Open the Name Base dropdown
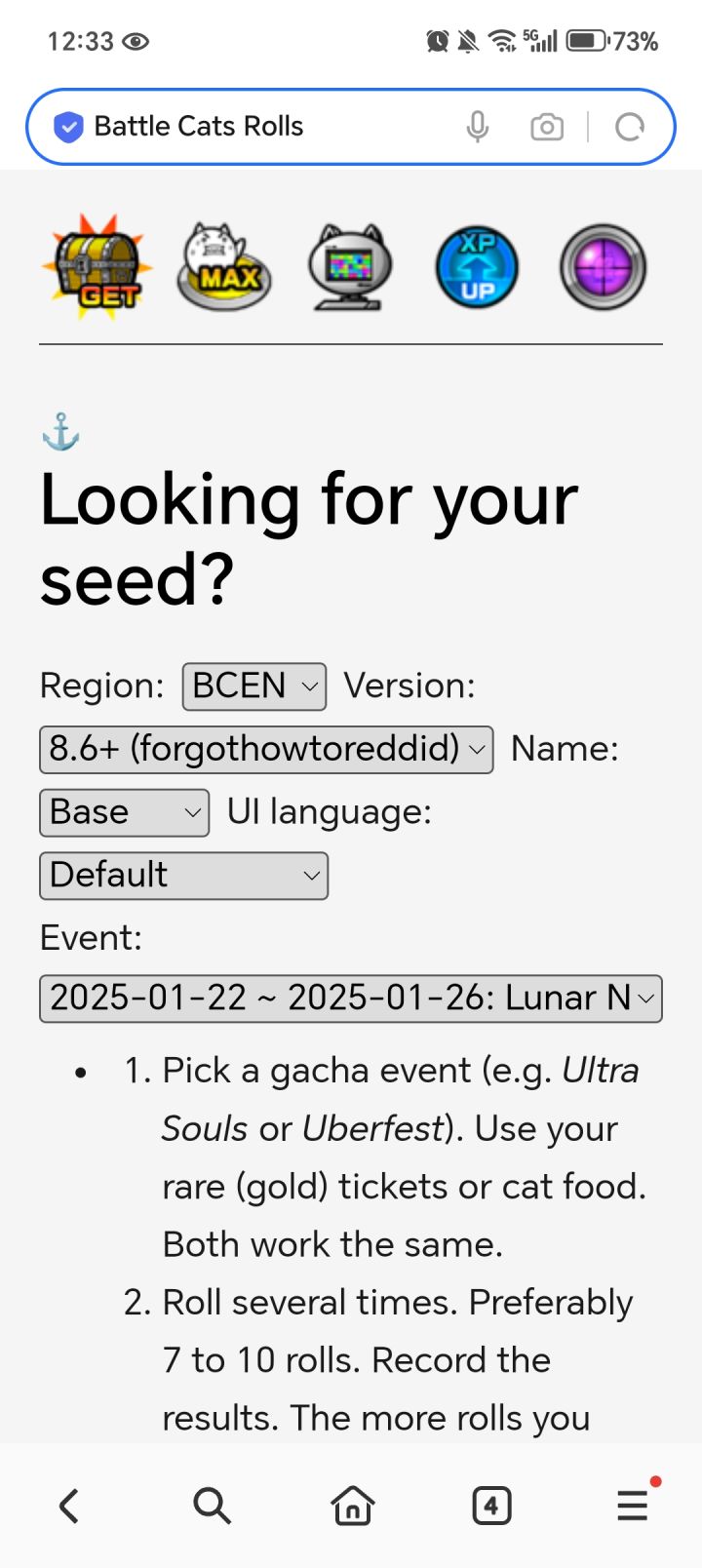Image resolution: width=702 pixels, height=1568 pixels. pyautogui.click(x=124, y=812)
